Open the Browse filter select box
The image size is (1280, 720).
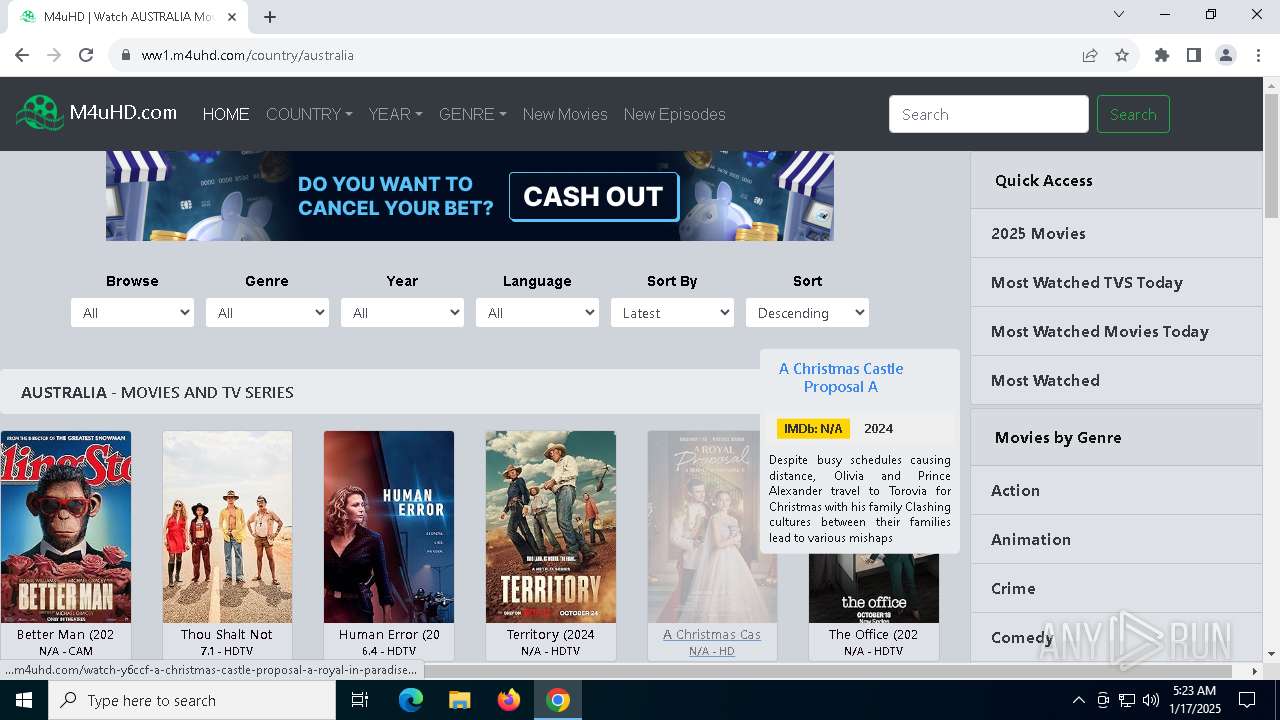pyautogui.click(x=132, y=313)
